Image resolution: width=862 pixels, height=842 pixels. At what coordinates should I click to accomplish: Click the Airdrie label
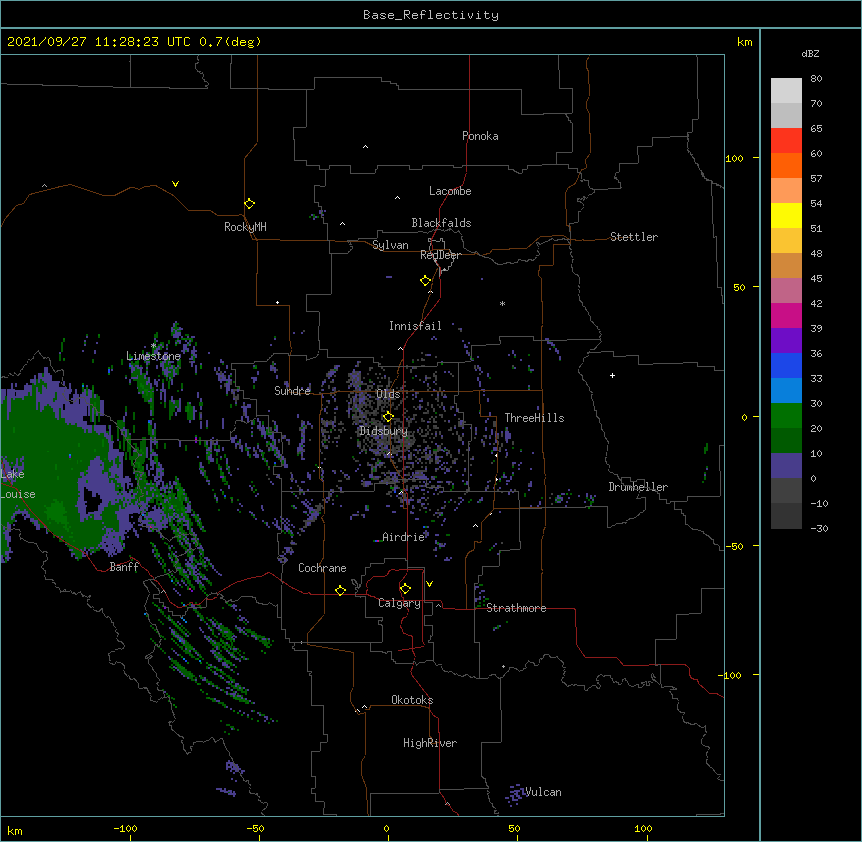pyautogui.click(x=404, y=537)
